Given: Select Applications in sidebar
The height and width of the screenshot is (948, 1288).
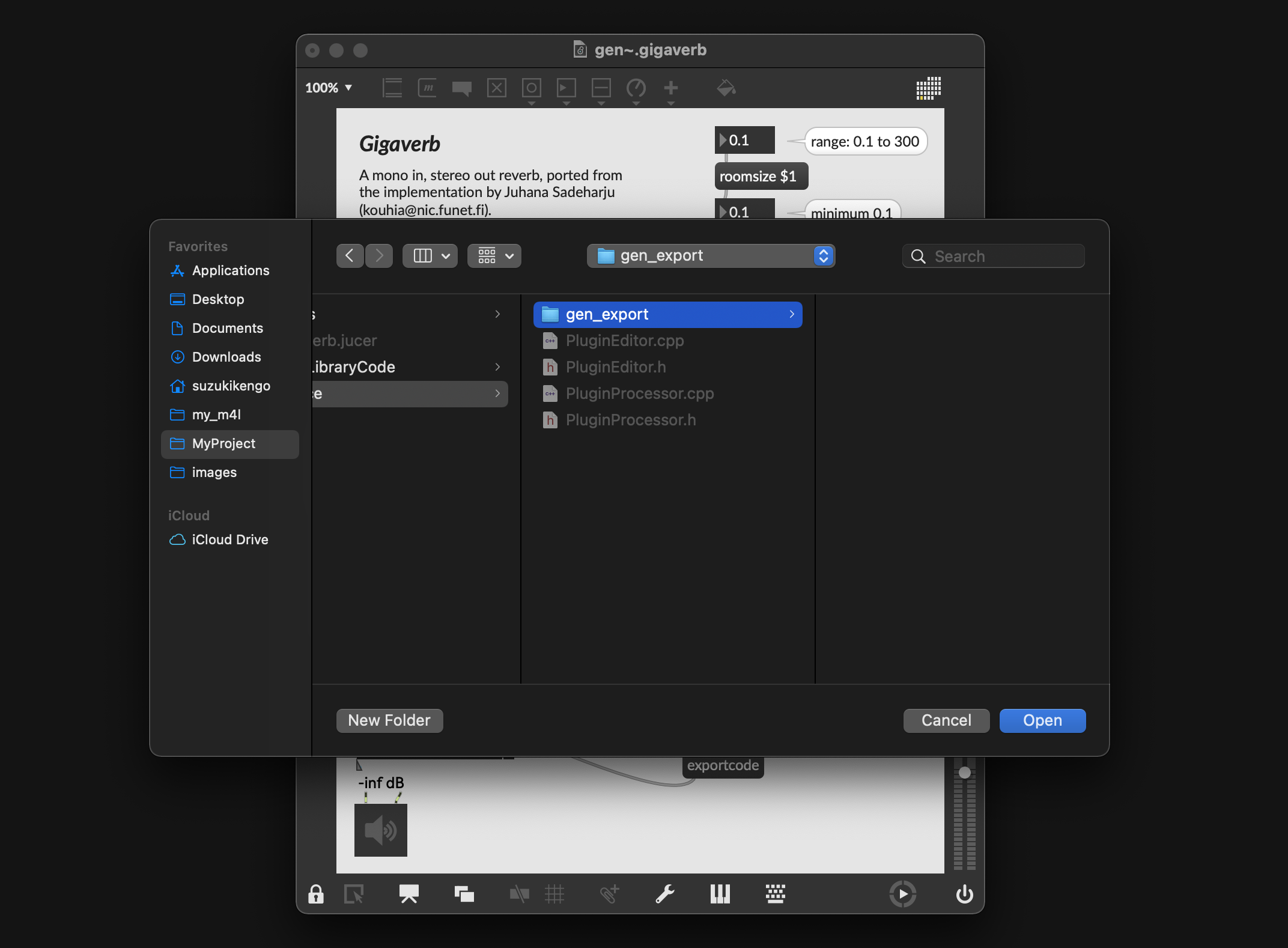Looking at the screenshot, I should tap(230, 270).
